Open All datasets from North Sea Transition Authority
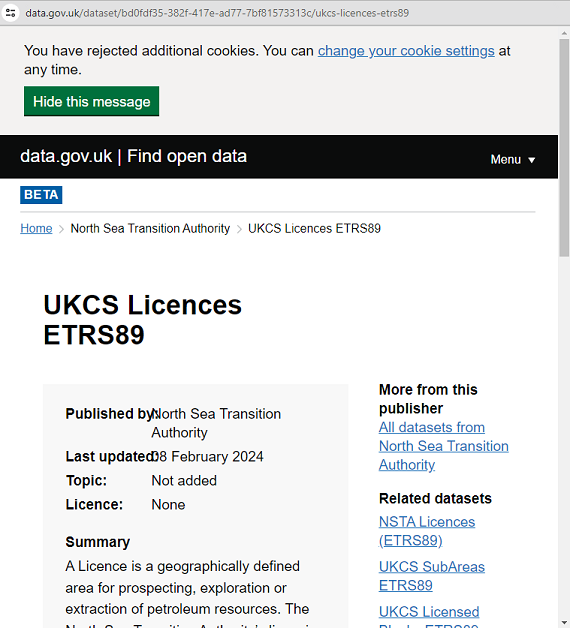570x628 pixels. click(x=444, y=446)
